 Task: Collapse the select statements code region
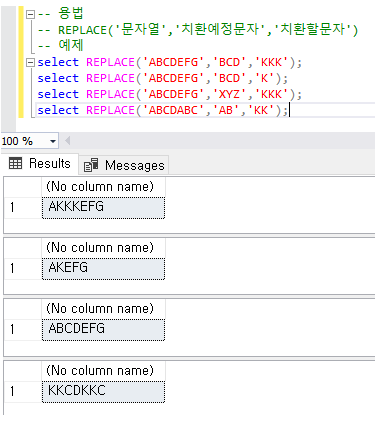click(30, 62)
